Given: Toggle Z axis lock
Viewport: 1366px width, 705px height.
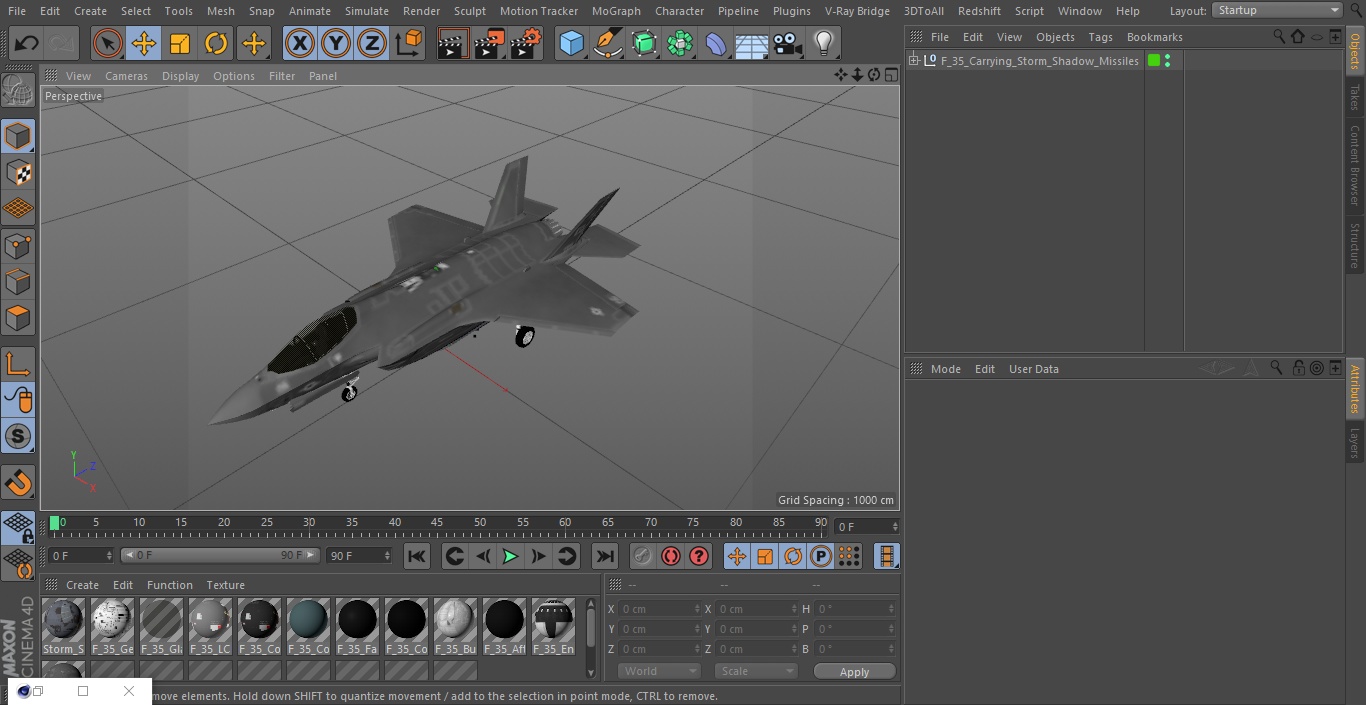Looking at the screenshot, I should pos(372,43).
